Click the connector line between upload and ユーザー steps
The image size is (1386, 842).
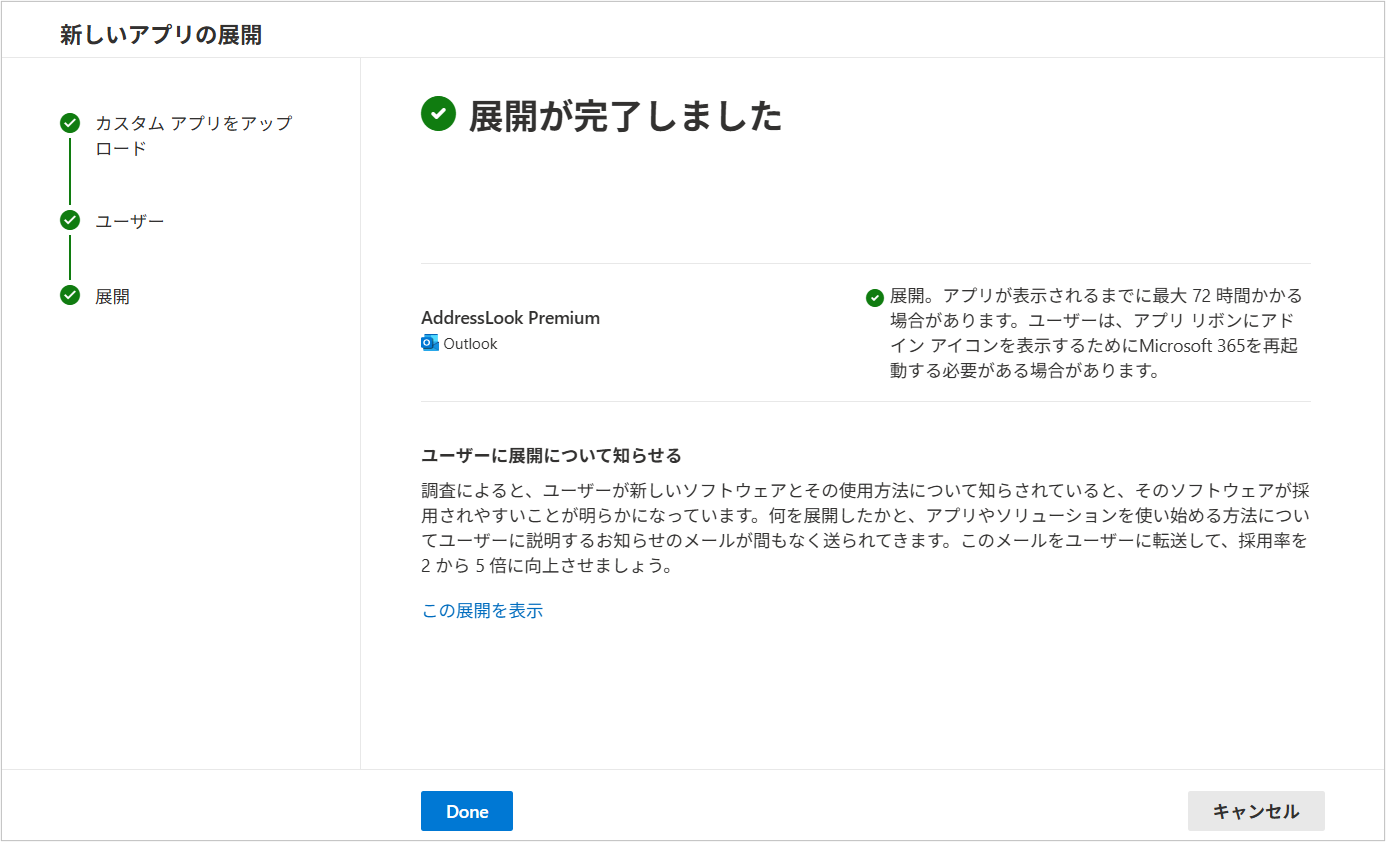click(x=70, y=171)
